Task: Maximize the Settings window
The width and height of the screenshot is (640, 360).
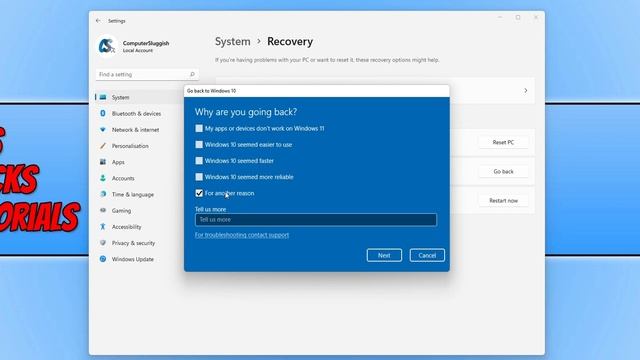Action: point(518,18)
